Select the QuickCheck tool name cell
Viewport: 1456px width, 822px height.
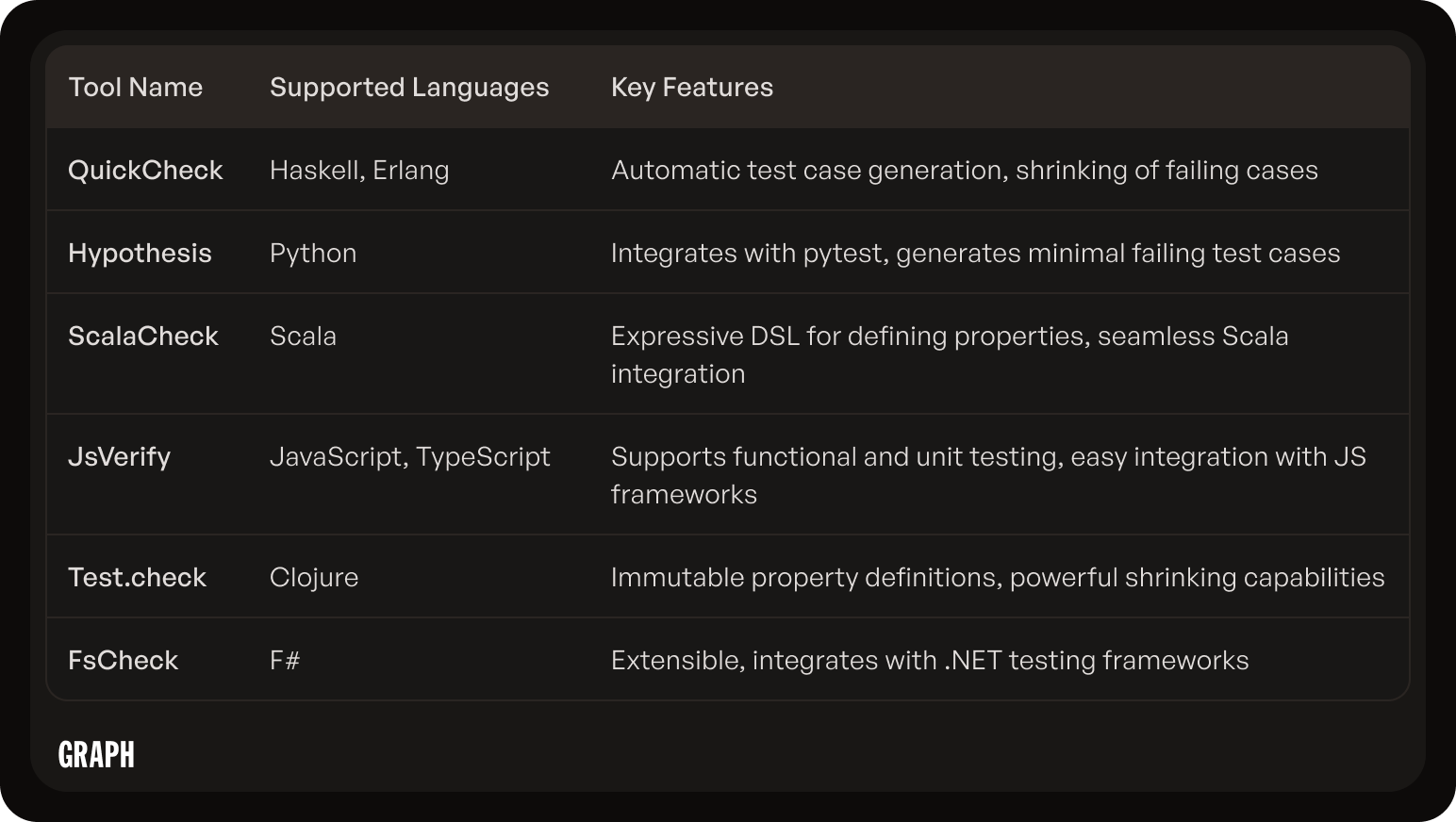(145, 171)
